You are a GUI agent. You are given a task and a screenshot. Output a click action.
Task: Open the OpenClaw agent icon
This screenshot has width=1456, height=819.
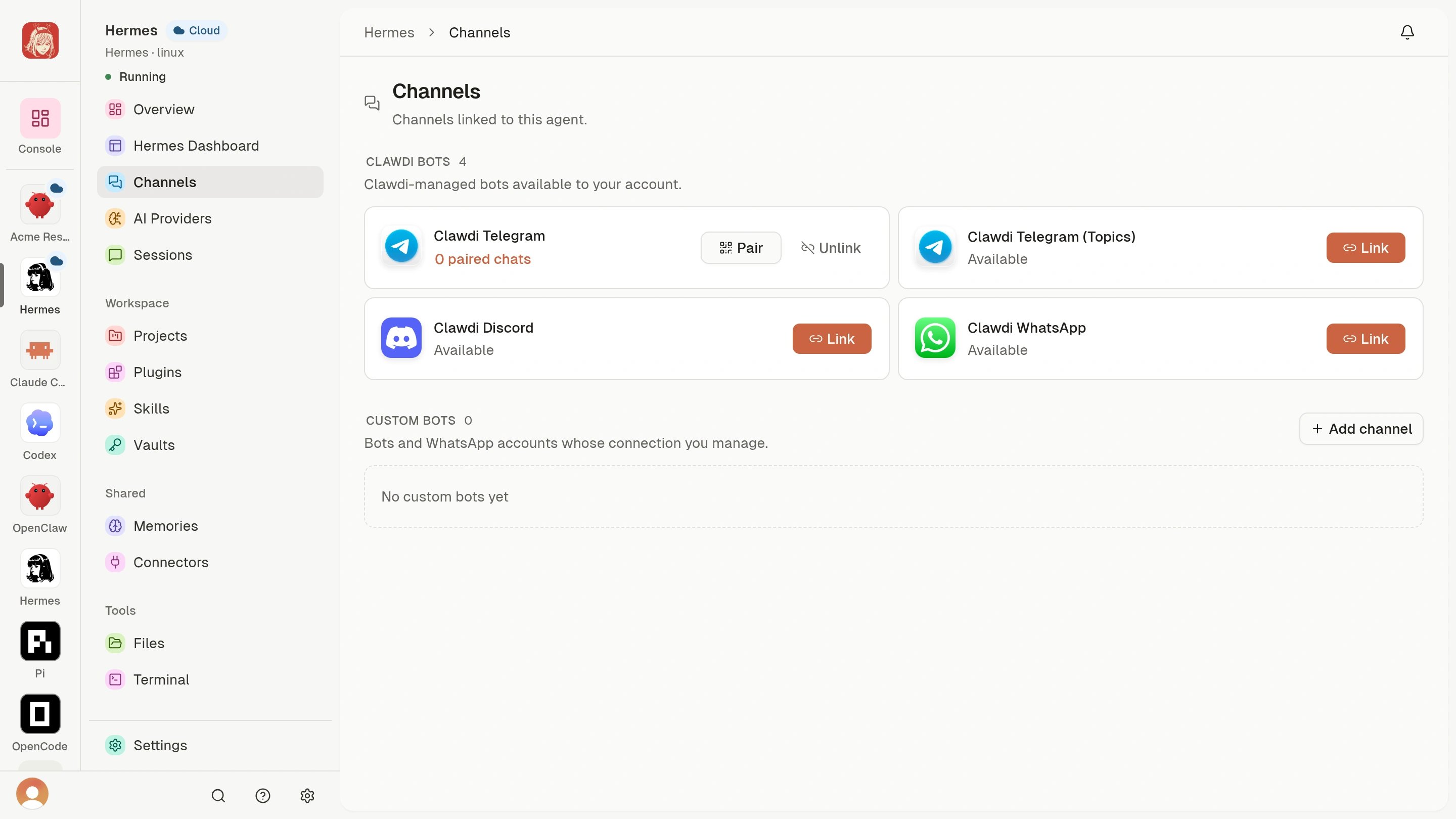[40, 496]
